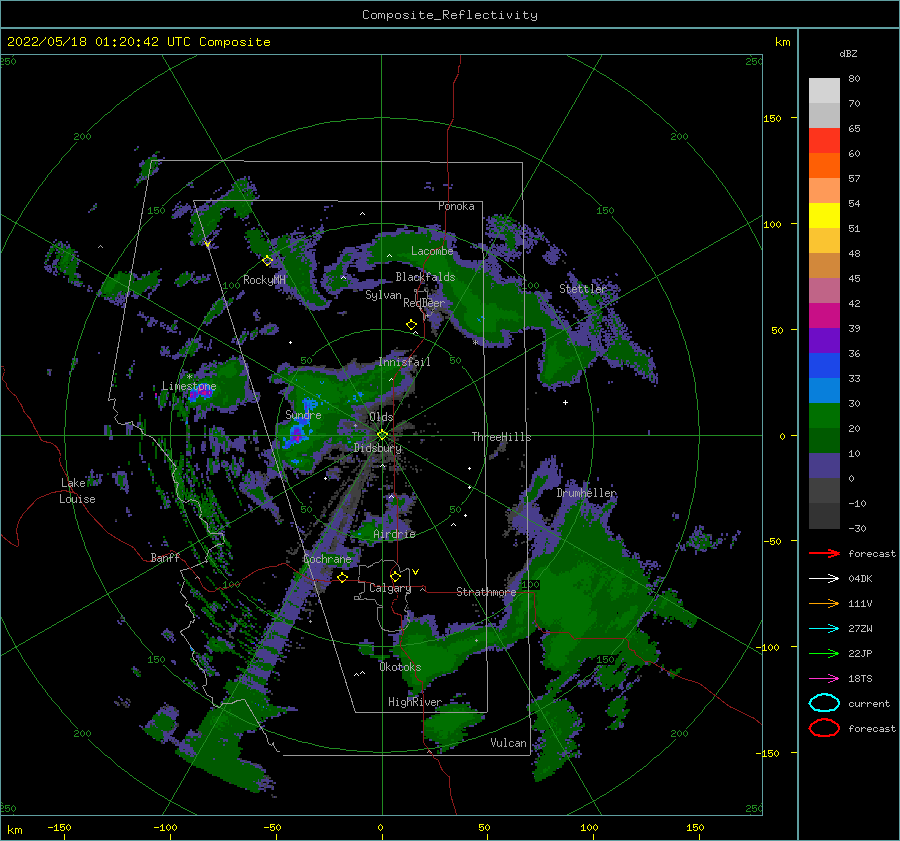Select the light gray swatch between 80 and 70 dBZ
900x841 pixels.
tap(824, 91)
